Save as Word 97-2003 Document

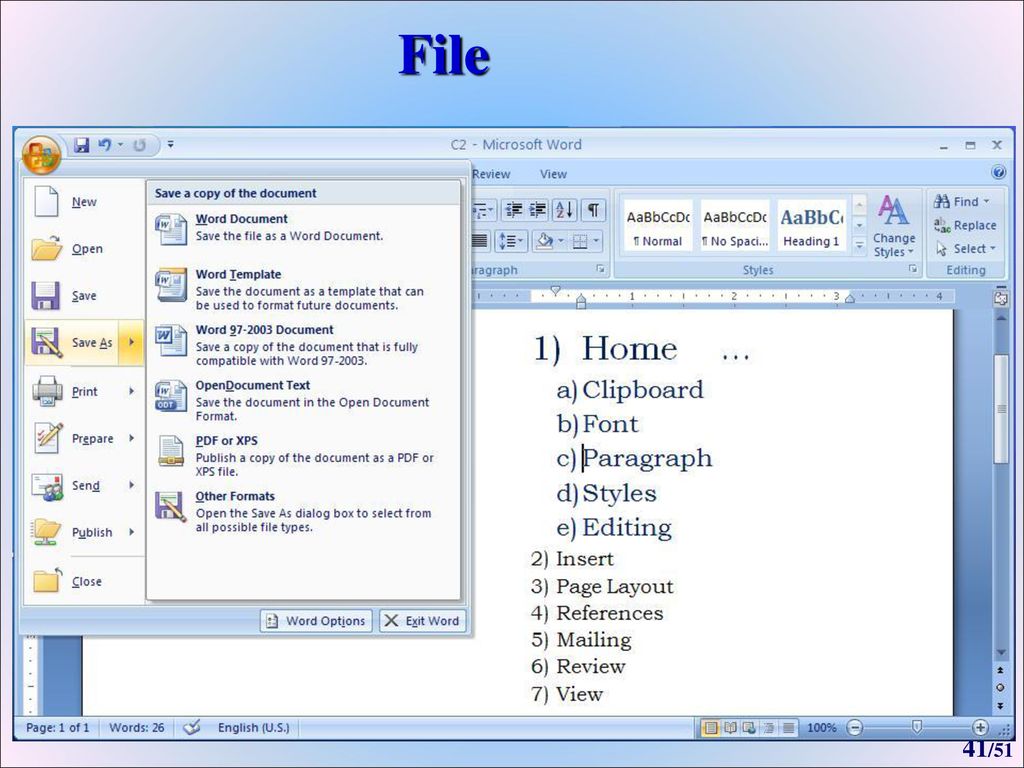tap(303, 345)
